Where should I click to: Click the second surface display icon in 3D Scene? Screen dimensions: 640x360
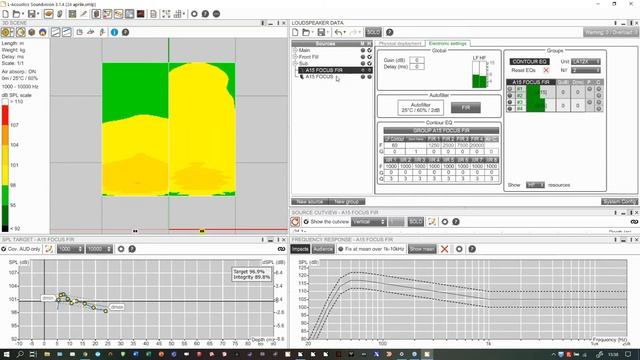click(67, 32)
